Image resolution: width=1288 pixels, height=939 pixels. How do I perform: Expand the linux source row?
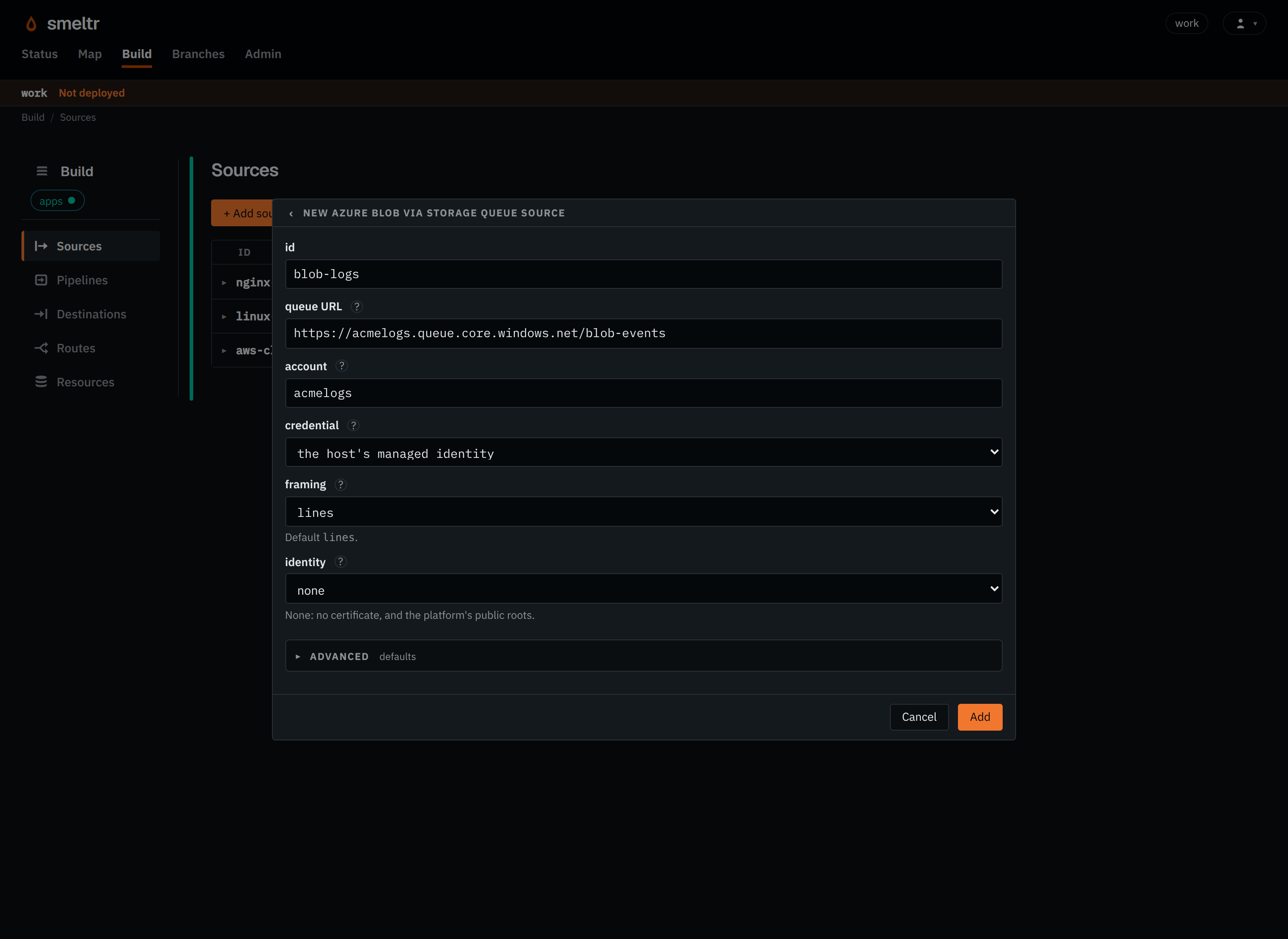pyautogui.click(x=224, y=317)
